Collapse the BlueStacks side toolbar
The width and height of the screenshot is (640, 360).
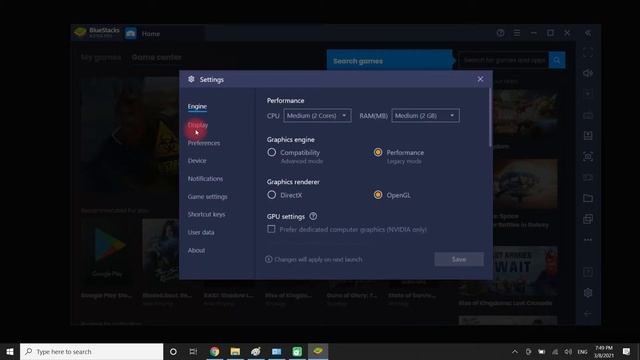point(588,33)
